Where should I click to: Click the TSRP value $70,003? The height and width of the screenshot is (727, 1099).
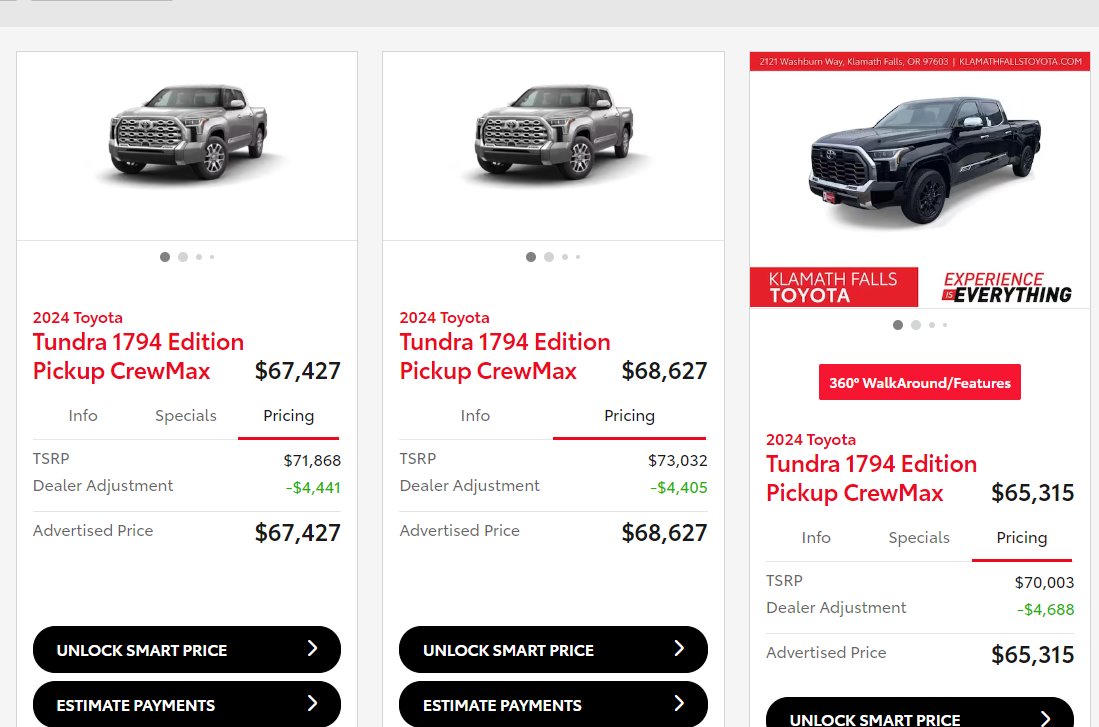tap(1044, 583)
